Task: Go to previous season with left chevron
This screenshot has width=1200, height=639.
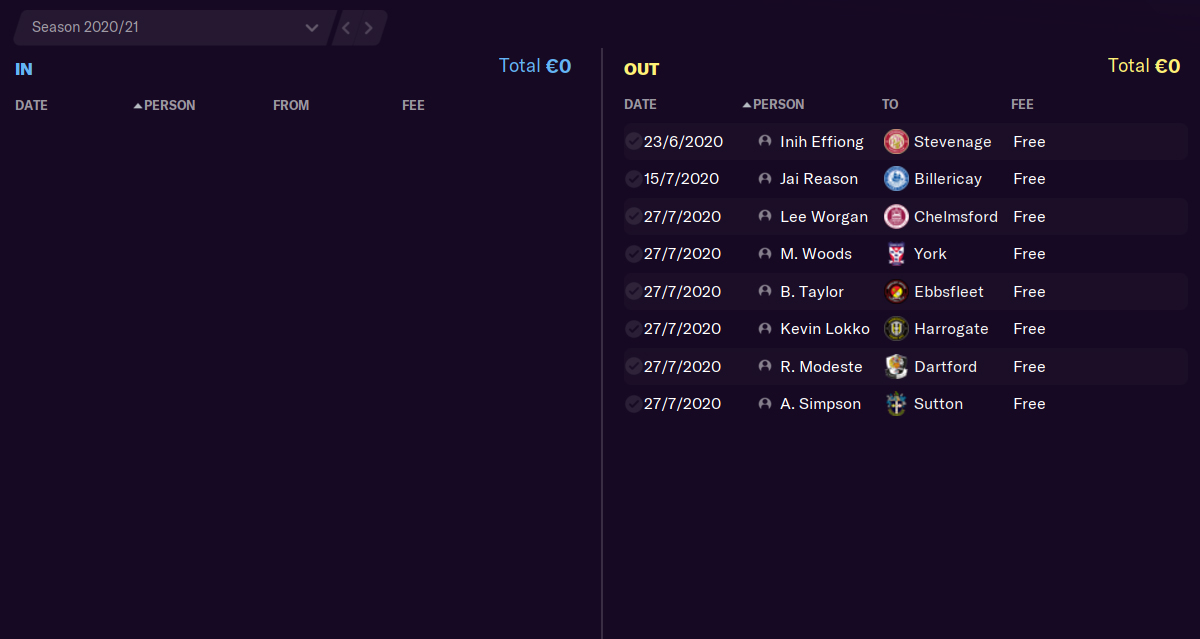Action: click(x=346, y=27)
